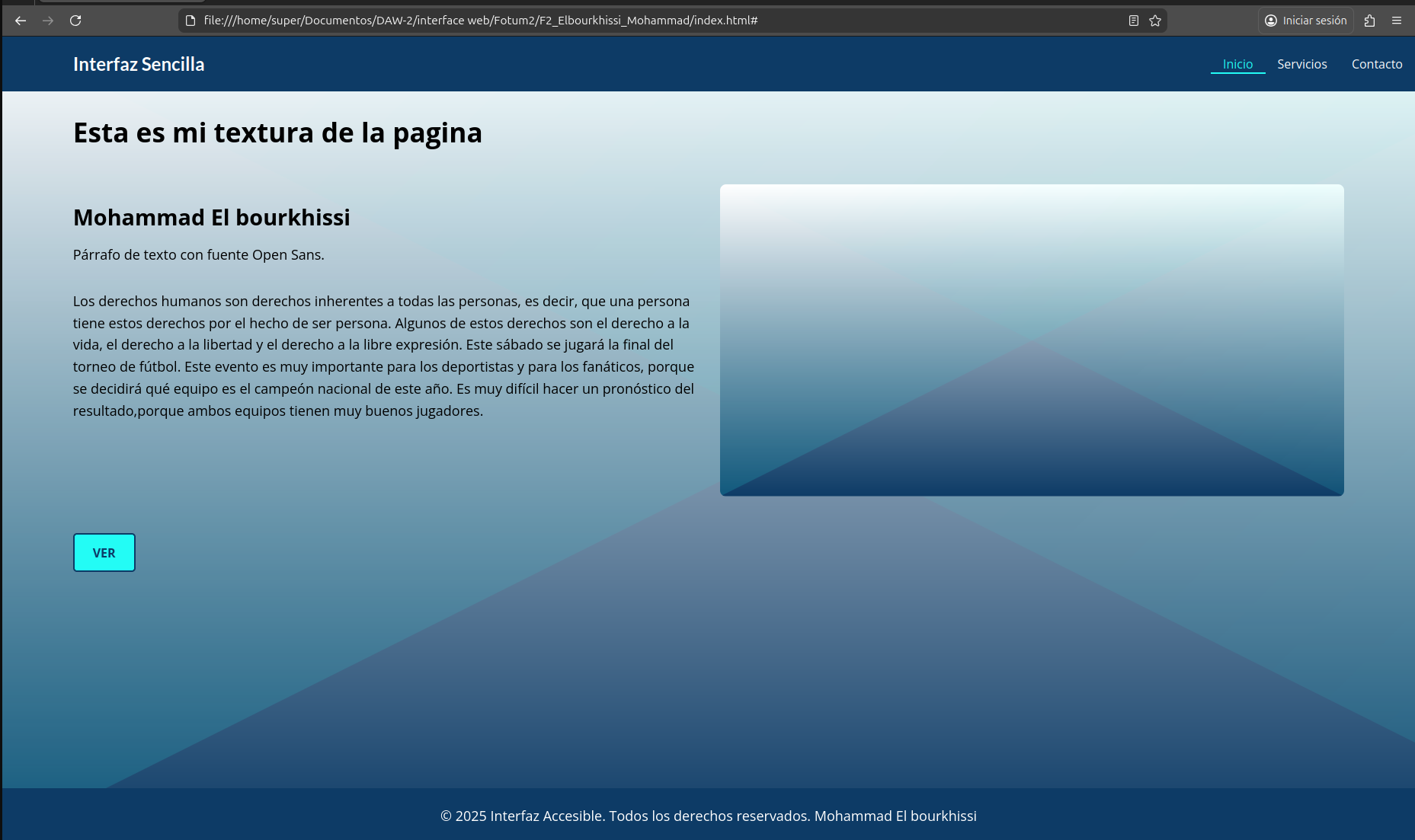Screen dimensions: 1415x840
Task: Click the heading 'Esta es mi textura de la pagina'
Action: click(x=277, y=133)
